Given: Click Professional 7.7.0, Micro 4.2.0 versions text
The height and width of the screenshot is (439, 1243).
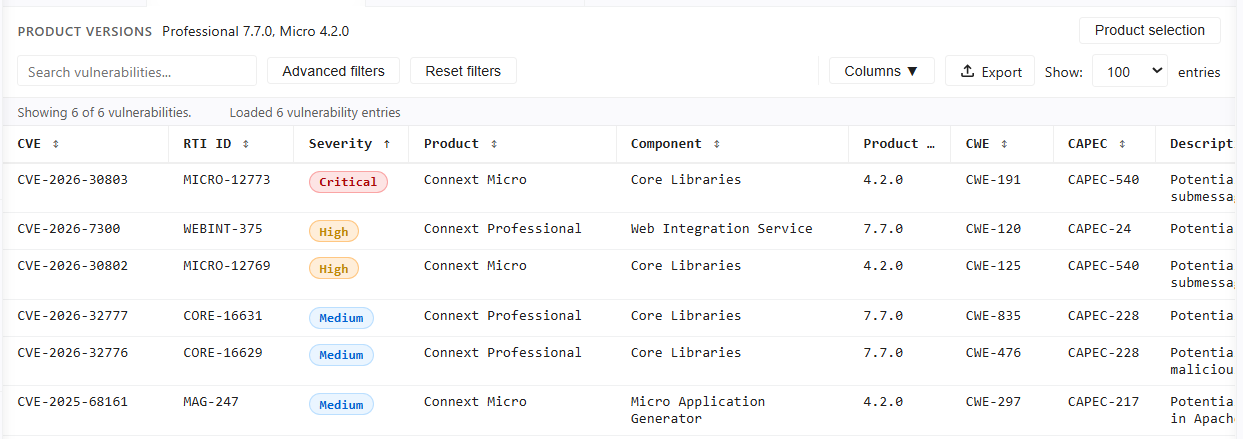Looking at the screenshot, I should point(256,31).
